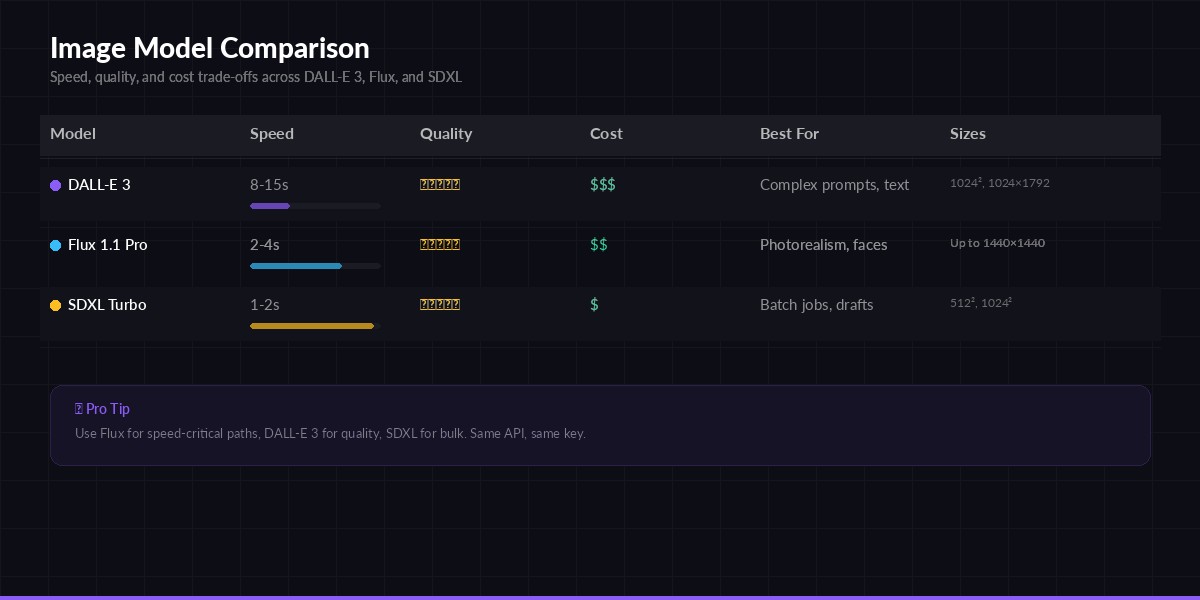This screenshot has width=1200, height=600.
Task: Open the Model column sort dropdown
Action: [x=72, y=134]
